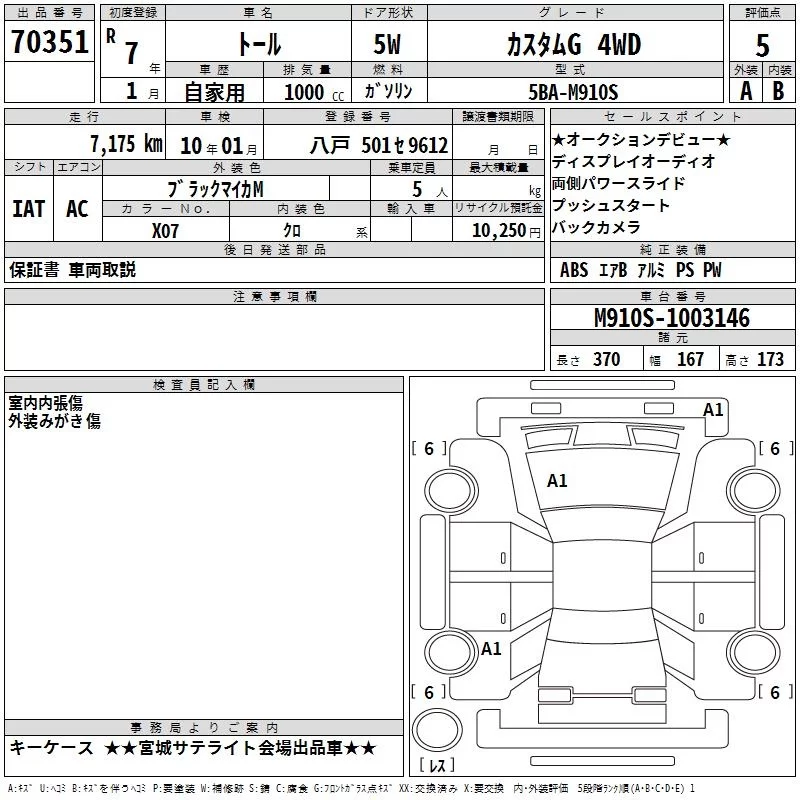Screen dimensions: 800x800
Task: Click the 注意事項欄 header
Action: coord(274,296)
